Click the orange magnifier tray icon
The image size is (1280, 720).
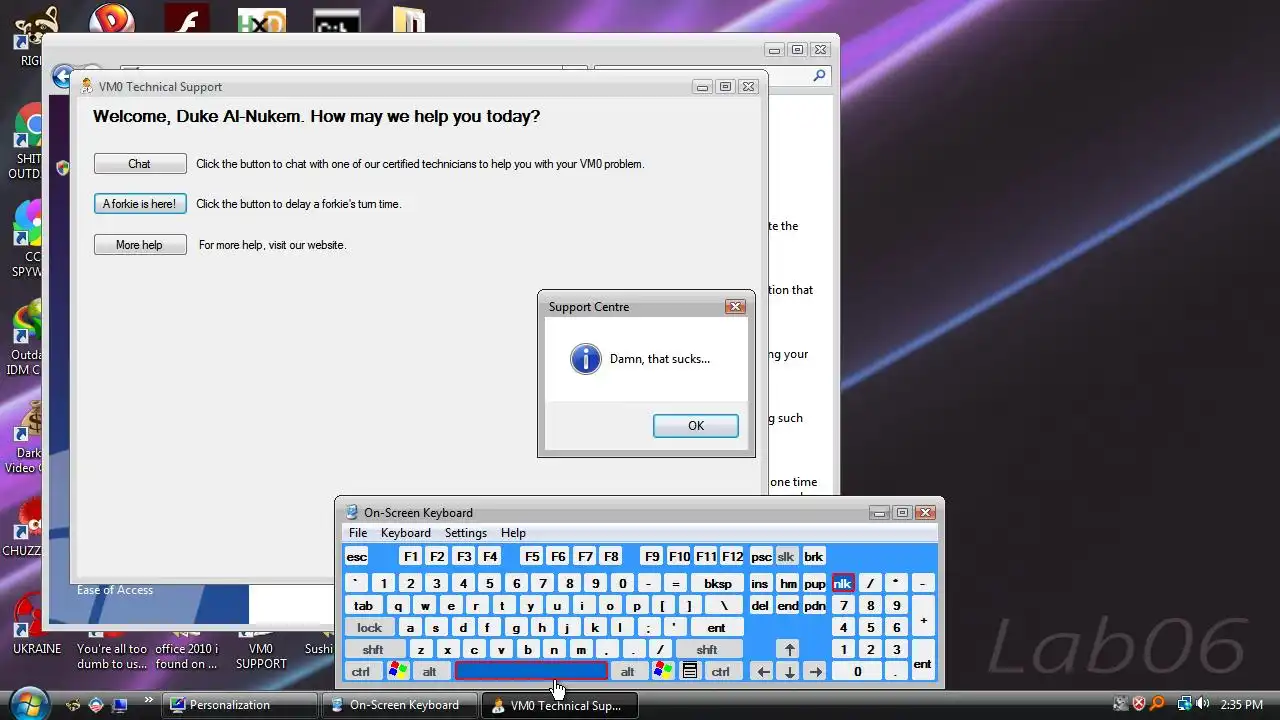pyautogui.click(x=1157, y=704)
